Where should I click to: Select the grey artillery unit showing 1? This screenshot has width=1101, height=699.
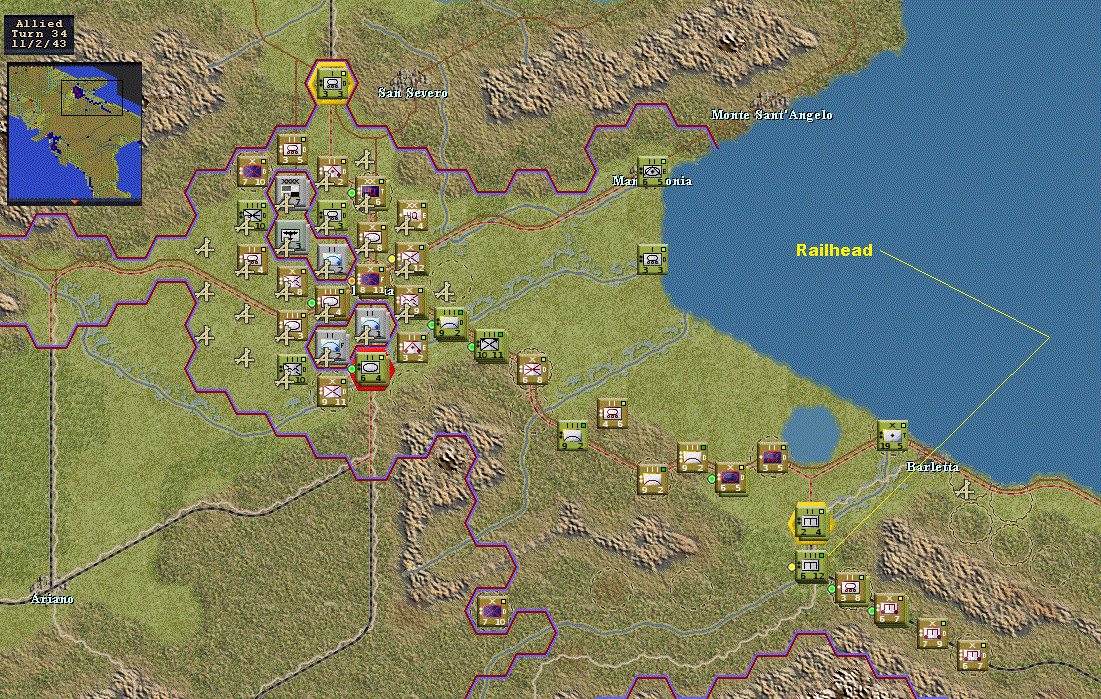click(x=371, y=324)
